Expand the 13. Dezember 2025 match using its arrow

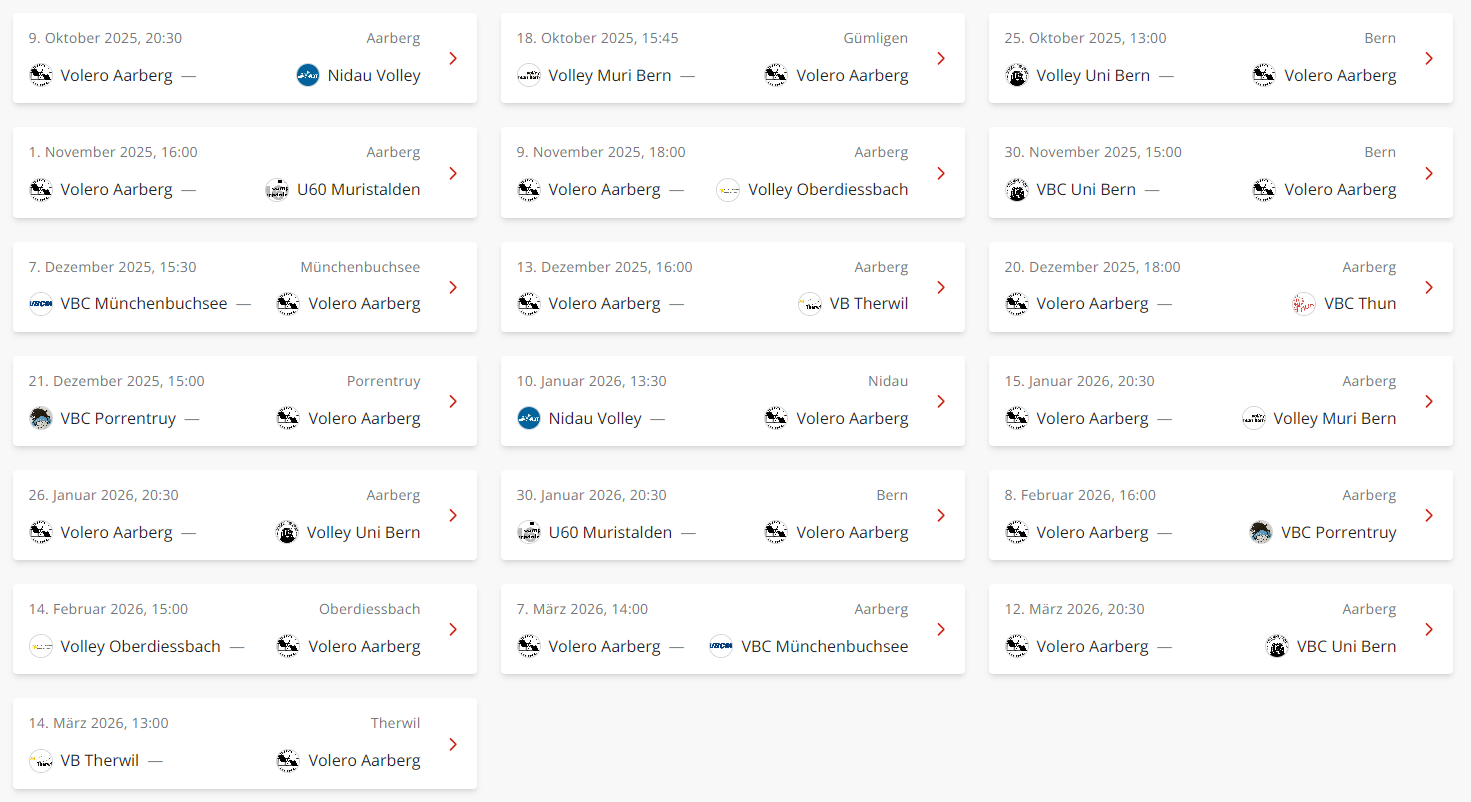click(941, 288)
